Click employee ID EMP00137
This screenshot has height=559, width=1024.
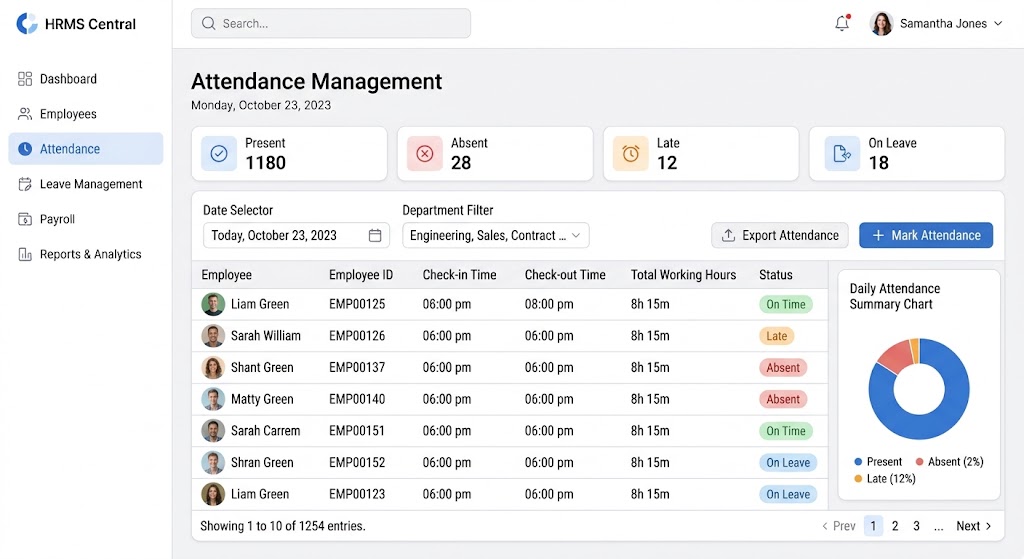(x=357, y=368)
